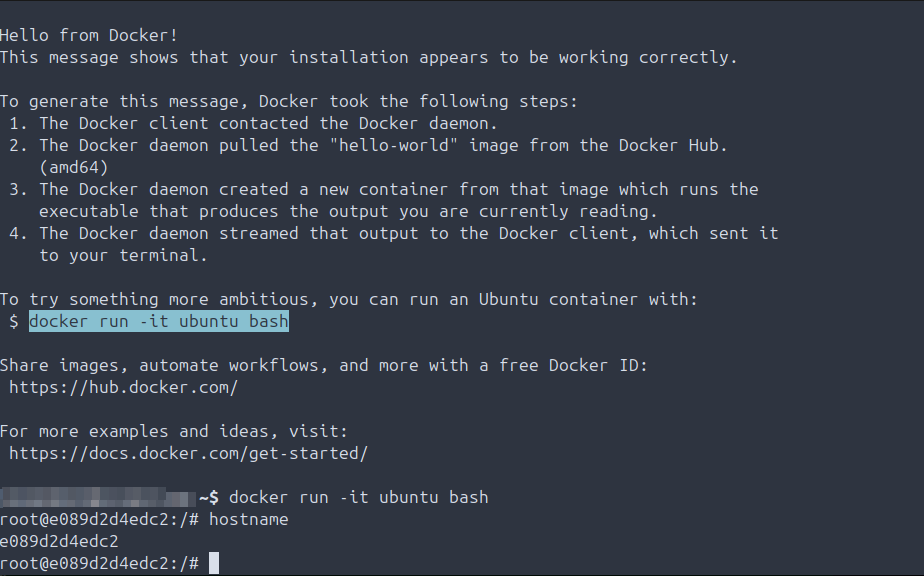Click the 'To generate this message' line
This screenshot has height=576, width=924.
(x=289, y=101)
